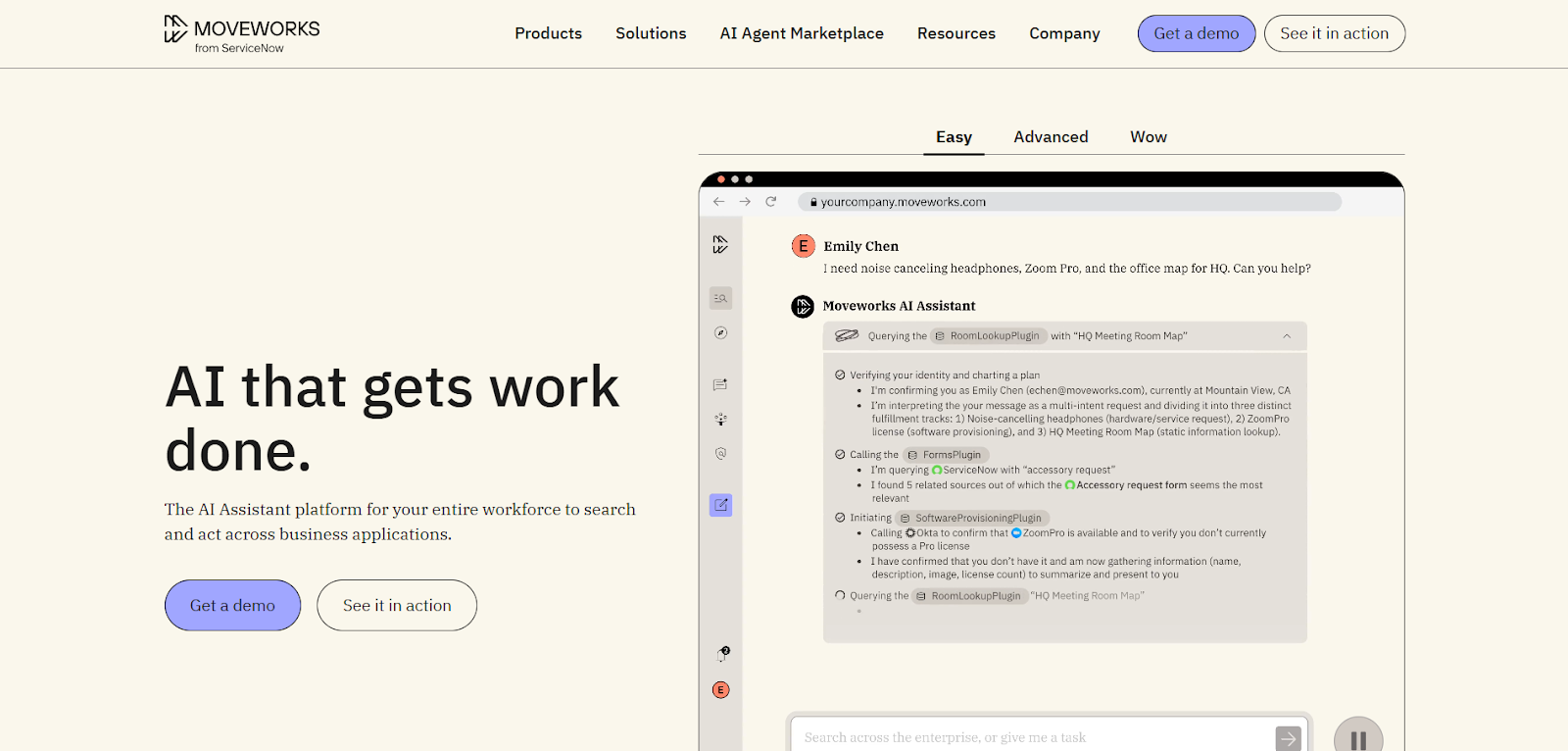Open the Resources menu
The image size is (1568, 751).
point(956,33)
